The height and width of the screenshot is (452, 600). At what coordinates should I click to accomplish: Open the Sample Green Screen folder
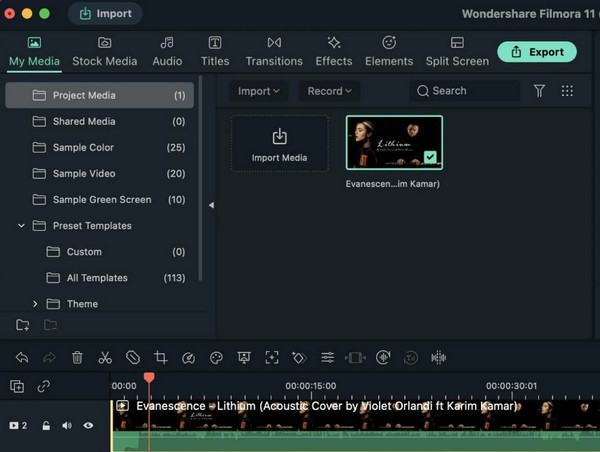99,199
